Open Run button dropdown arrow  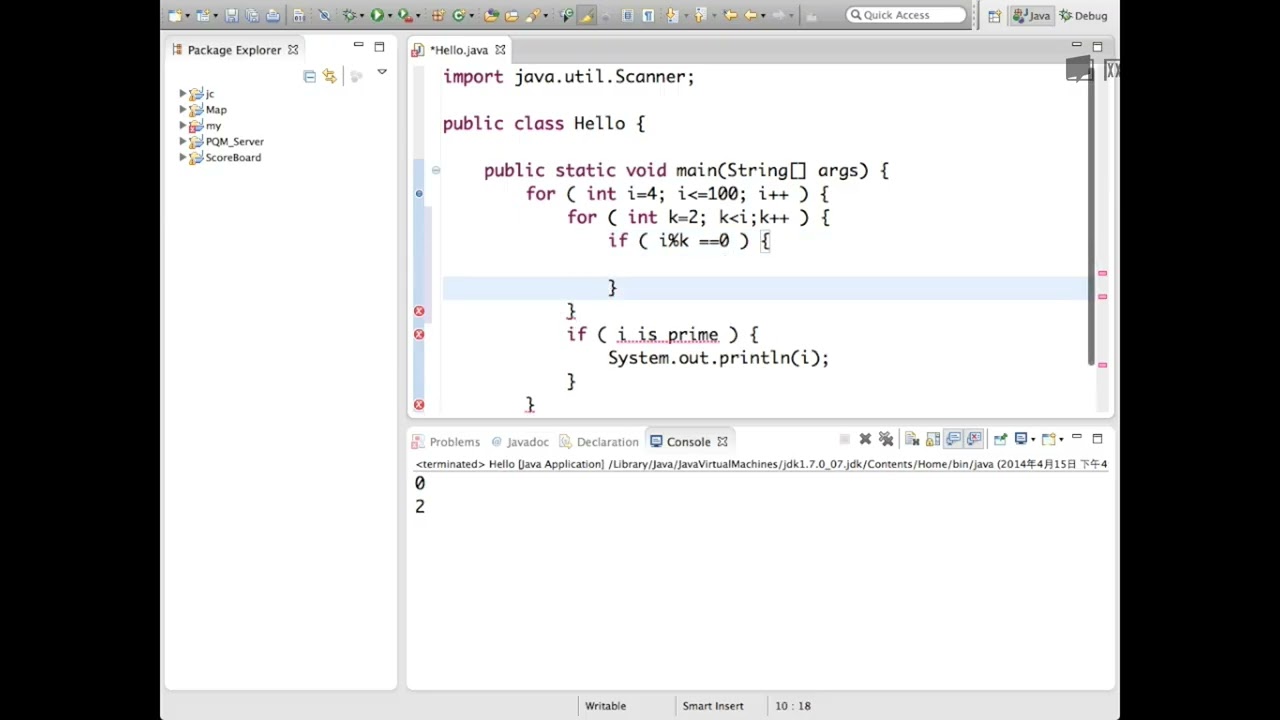pyautogui.click(x=389, y=15)
